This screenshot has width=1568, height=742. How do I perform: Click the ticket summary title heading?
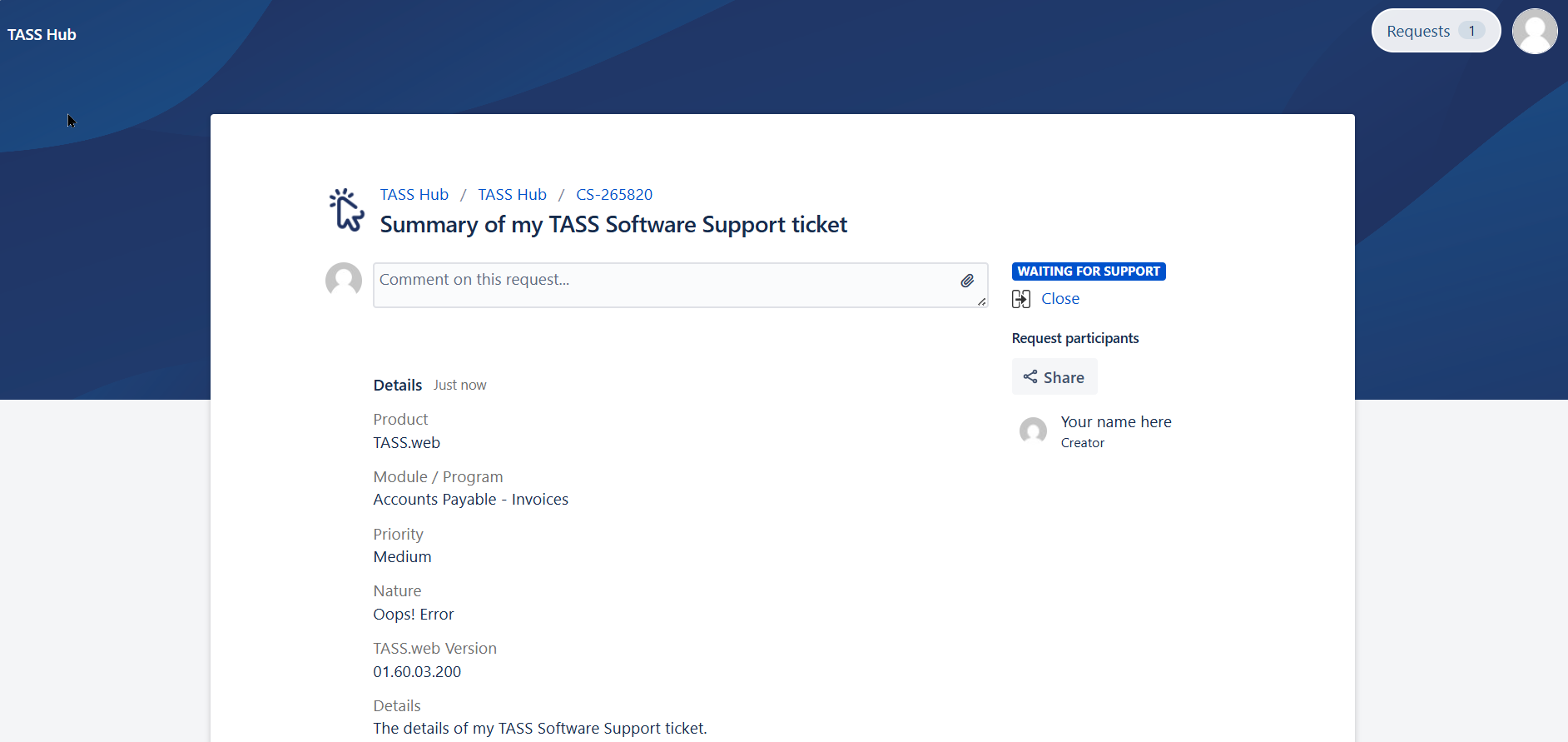coord(613,225)
